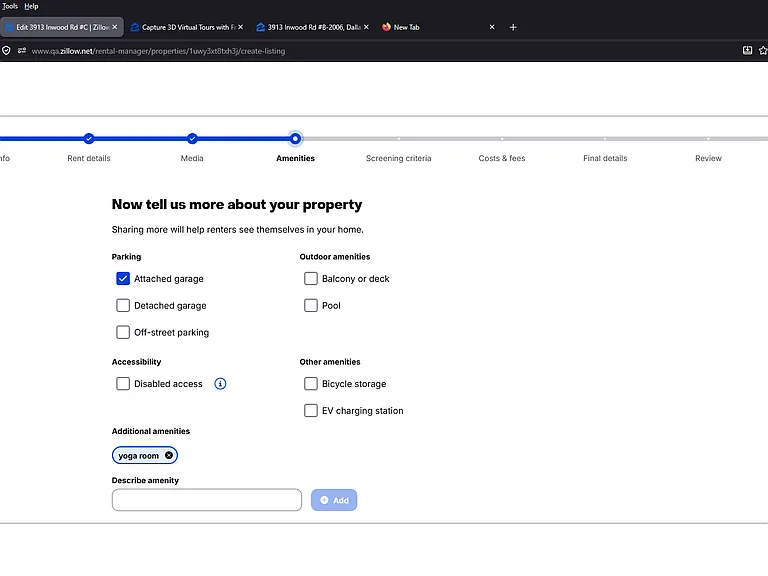The image size is (768, 576).
Task: Open the Help menu
Action: pyautogui.click(x=31, y=6)
